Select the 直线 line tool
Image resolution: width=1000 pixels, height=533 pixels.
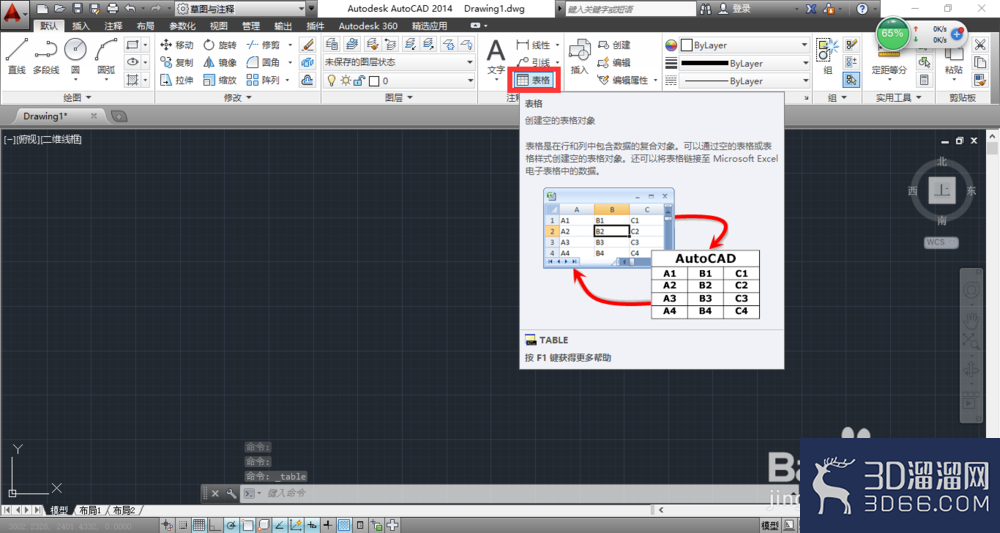point(17,56)
